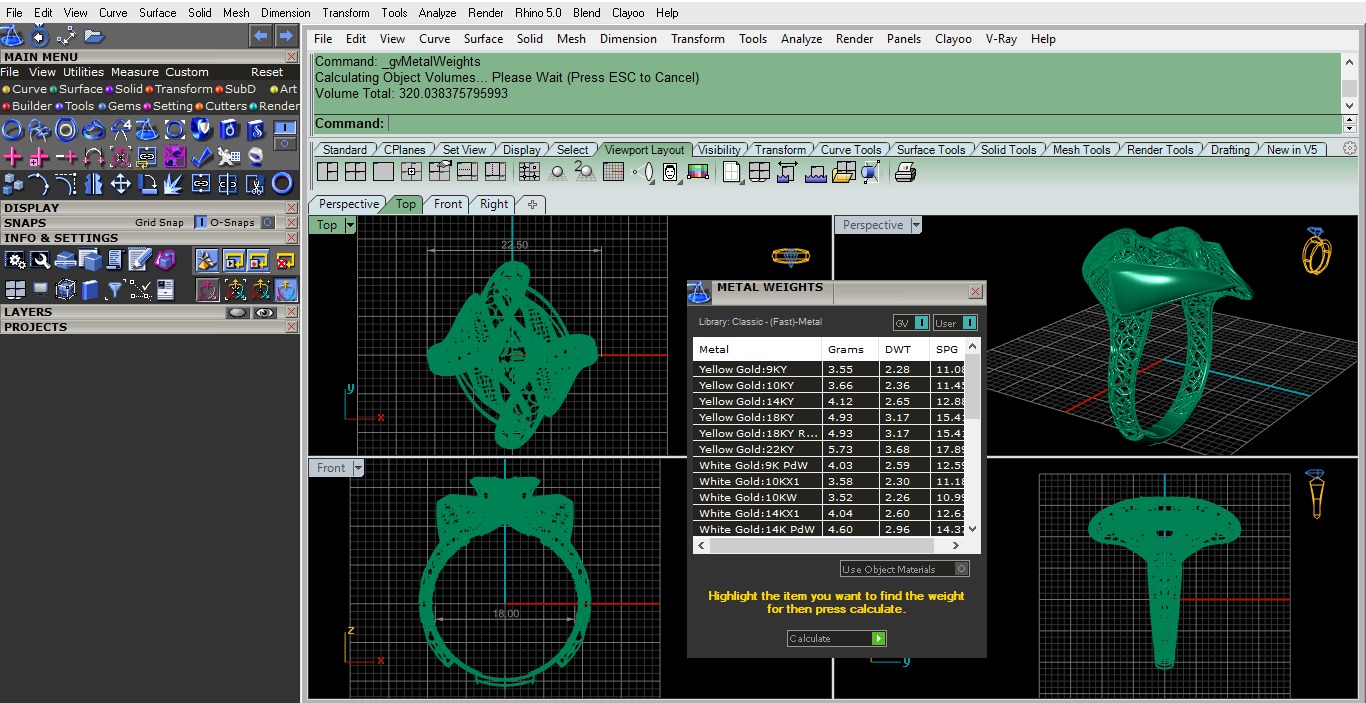Image resolution: width=1366 pixels, height=703 pixels.
Task: Click Reset in the main menu panel
Action: (x=267, y=72)
